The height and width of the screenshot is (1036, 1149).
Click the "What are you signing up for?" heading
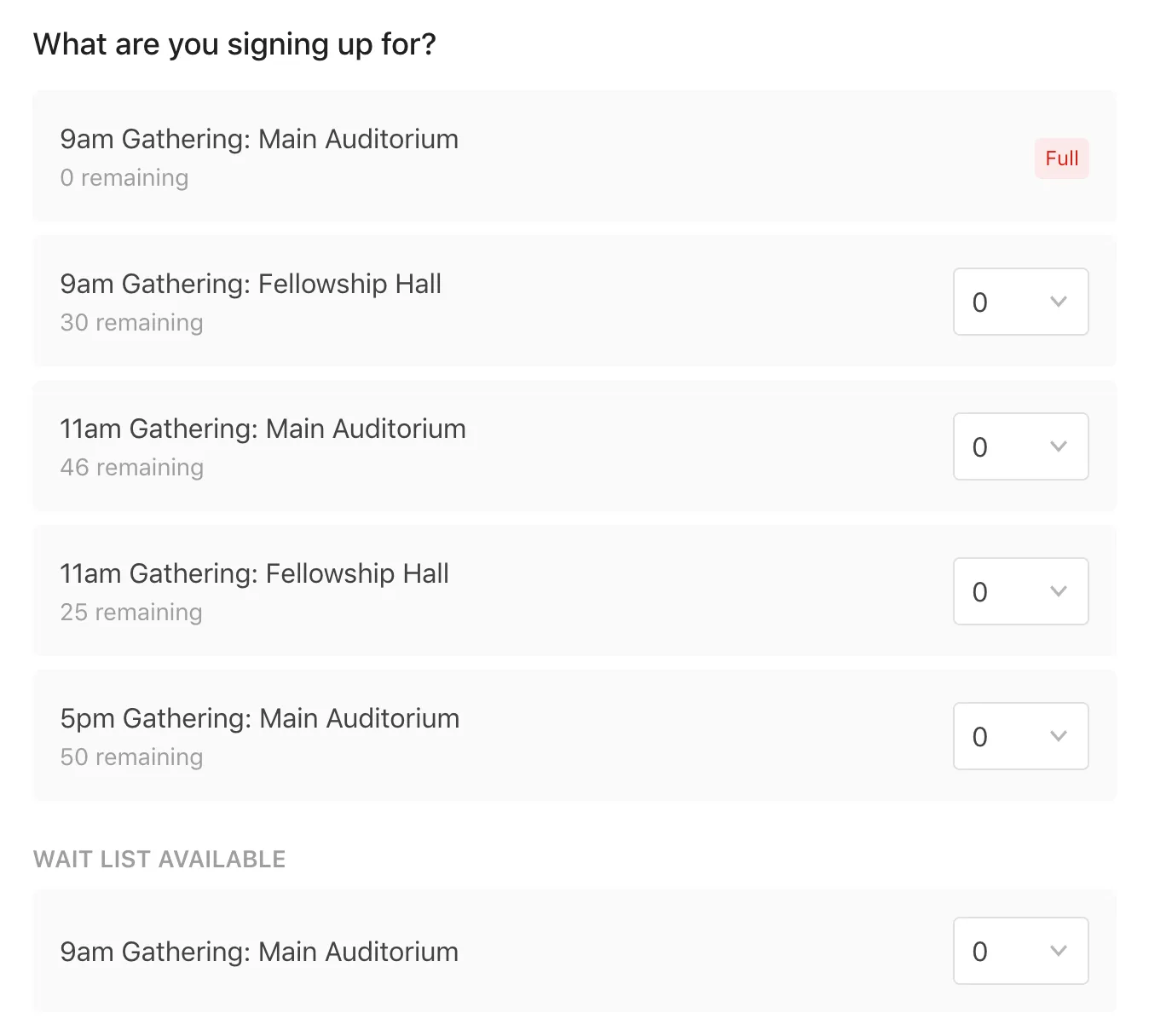click(234, 44)
